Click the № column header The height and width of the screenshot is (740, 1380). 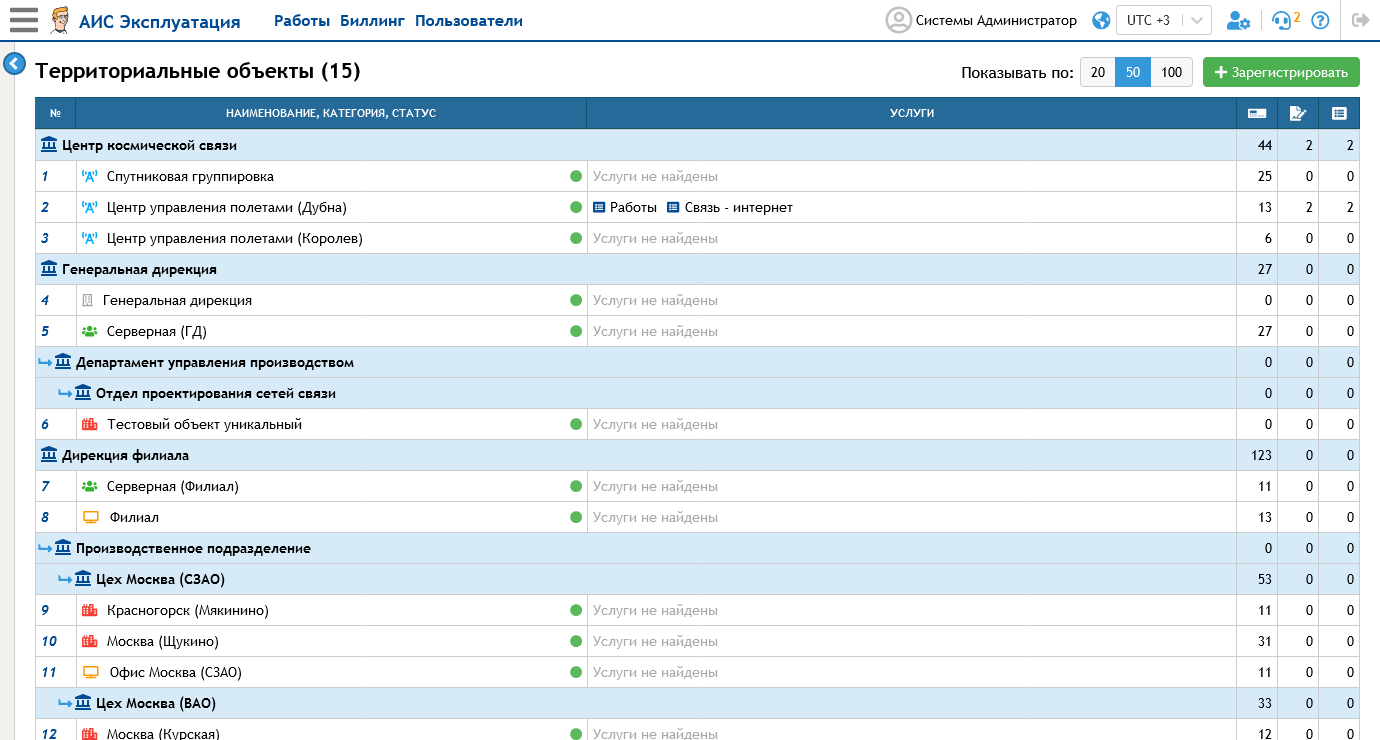(x=56, y=114)
